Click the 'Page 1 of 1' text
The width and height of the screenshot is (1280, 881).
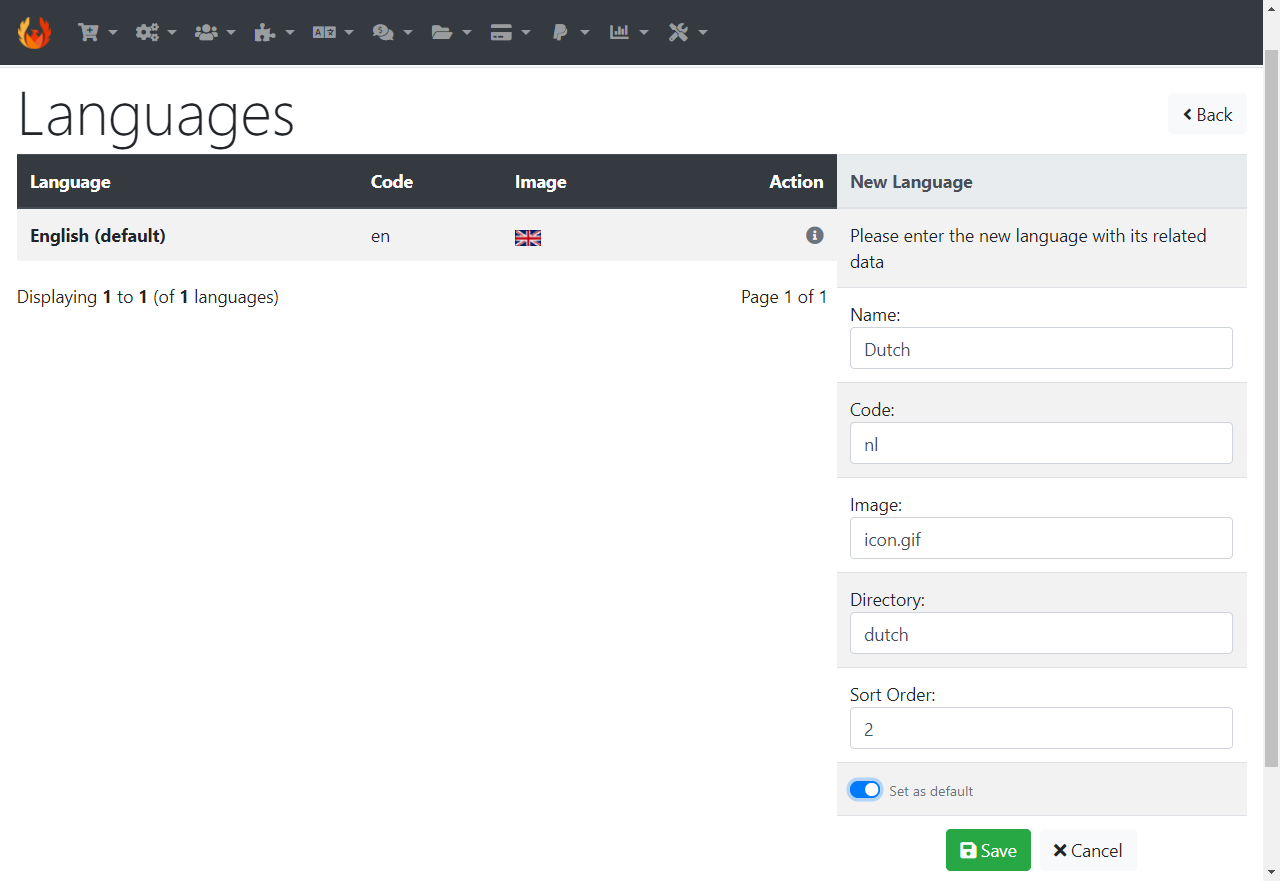(784, 297)
